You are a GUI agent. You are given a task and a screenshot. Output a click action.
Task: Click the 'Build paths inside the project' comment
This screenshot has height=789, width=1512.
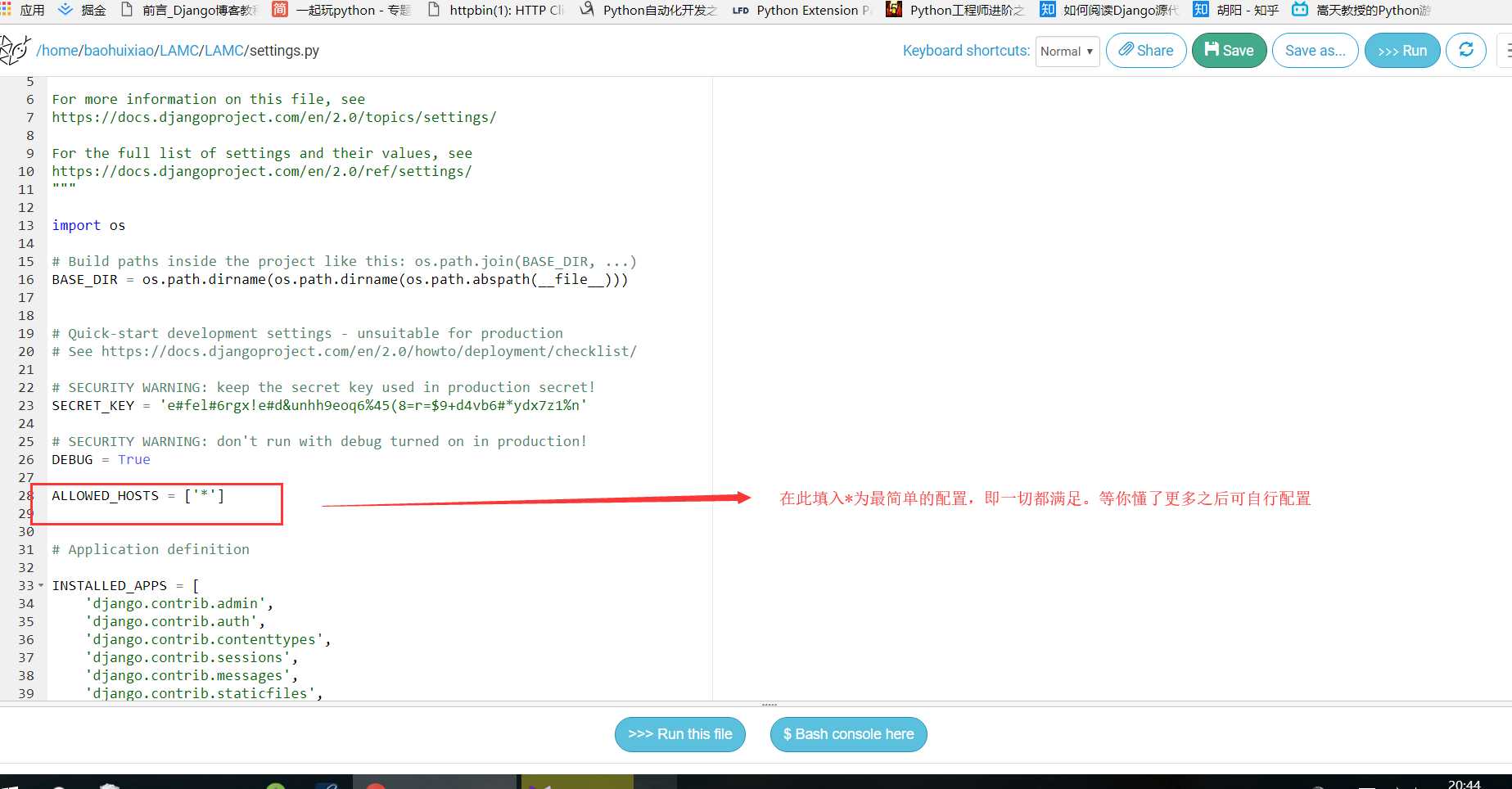pyautogui.click(x=344, y=261)
